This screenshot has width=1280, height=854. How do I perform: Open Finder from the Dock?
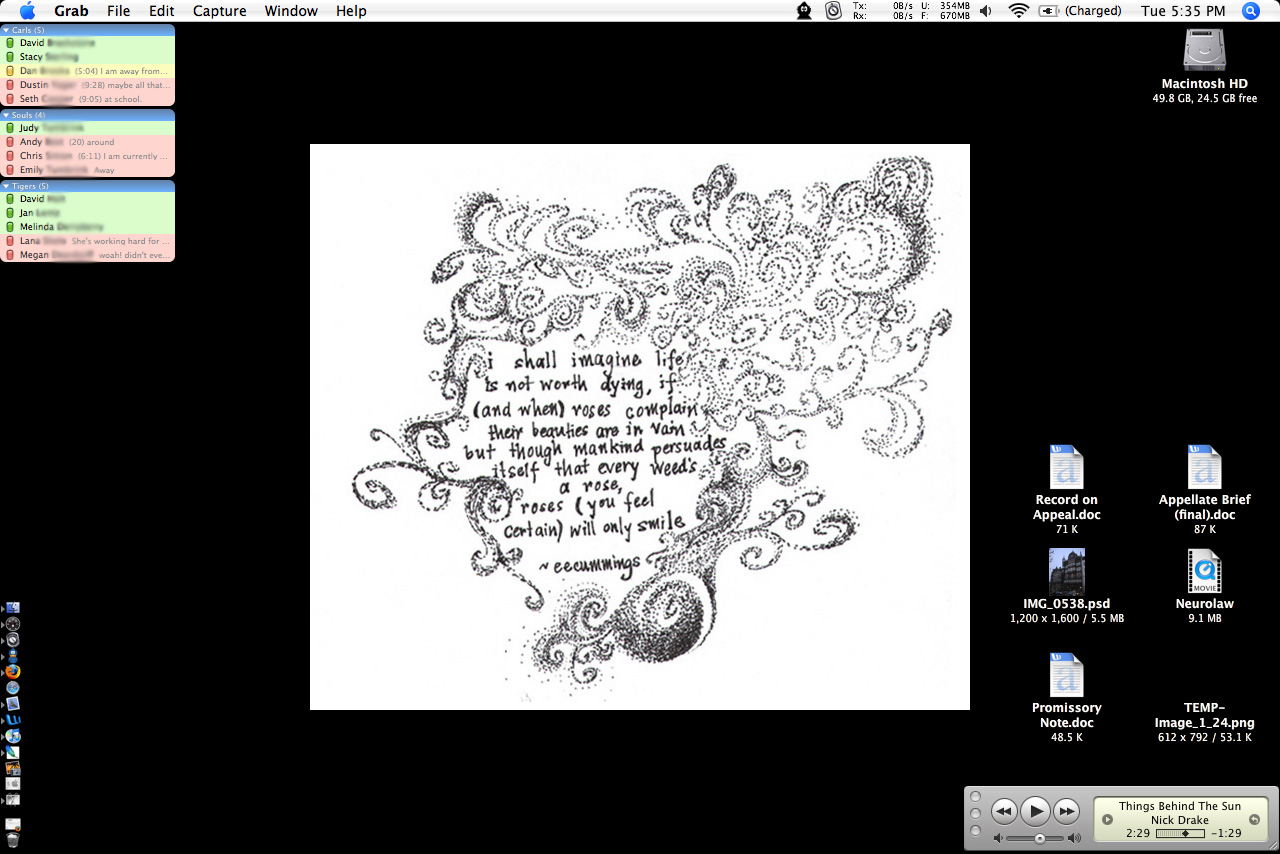tap(13, 608)
